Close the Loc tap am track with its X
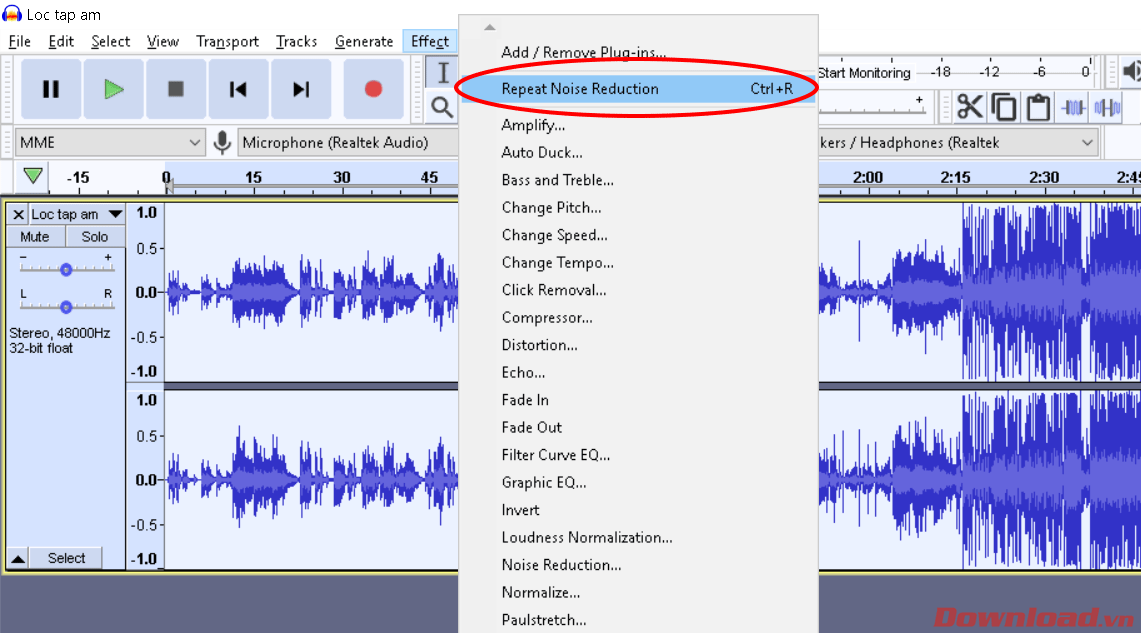The height and width of the screenshot is (633, 1141). tap(17, 213)
